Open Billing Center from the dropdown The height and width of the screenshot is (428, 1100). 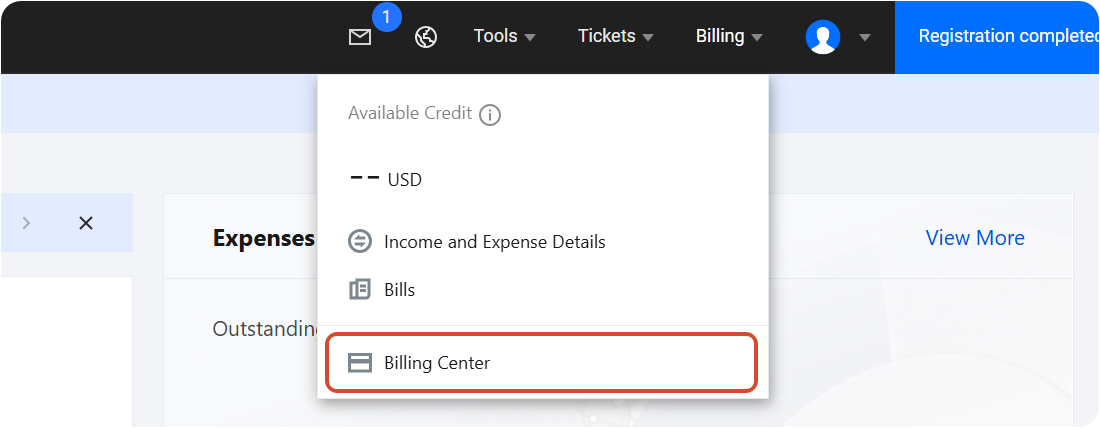coord(542,363)
